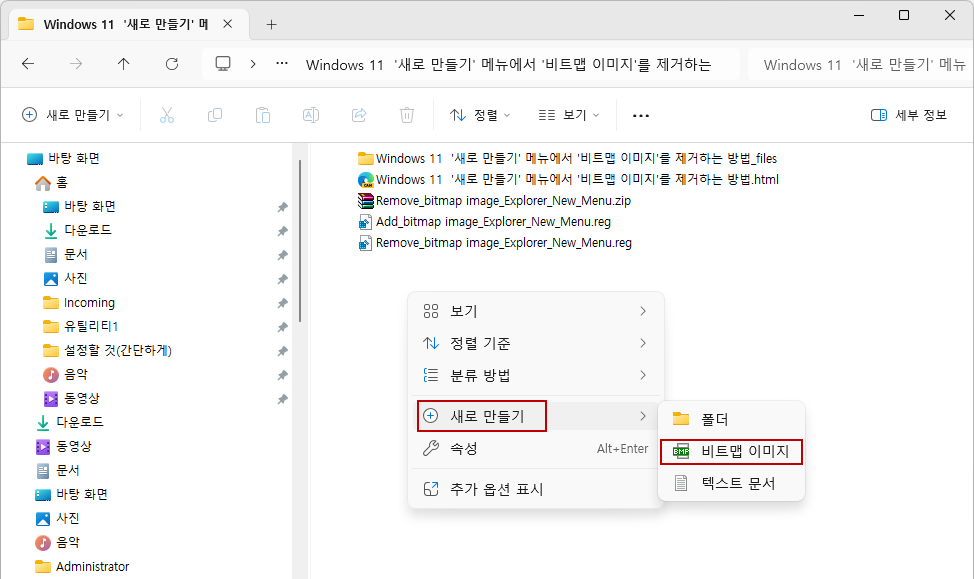Select 분류 방법 in the context menu
974x579 pixels.
pyautogui.click(x=535, y=375)
